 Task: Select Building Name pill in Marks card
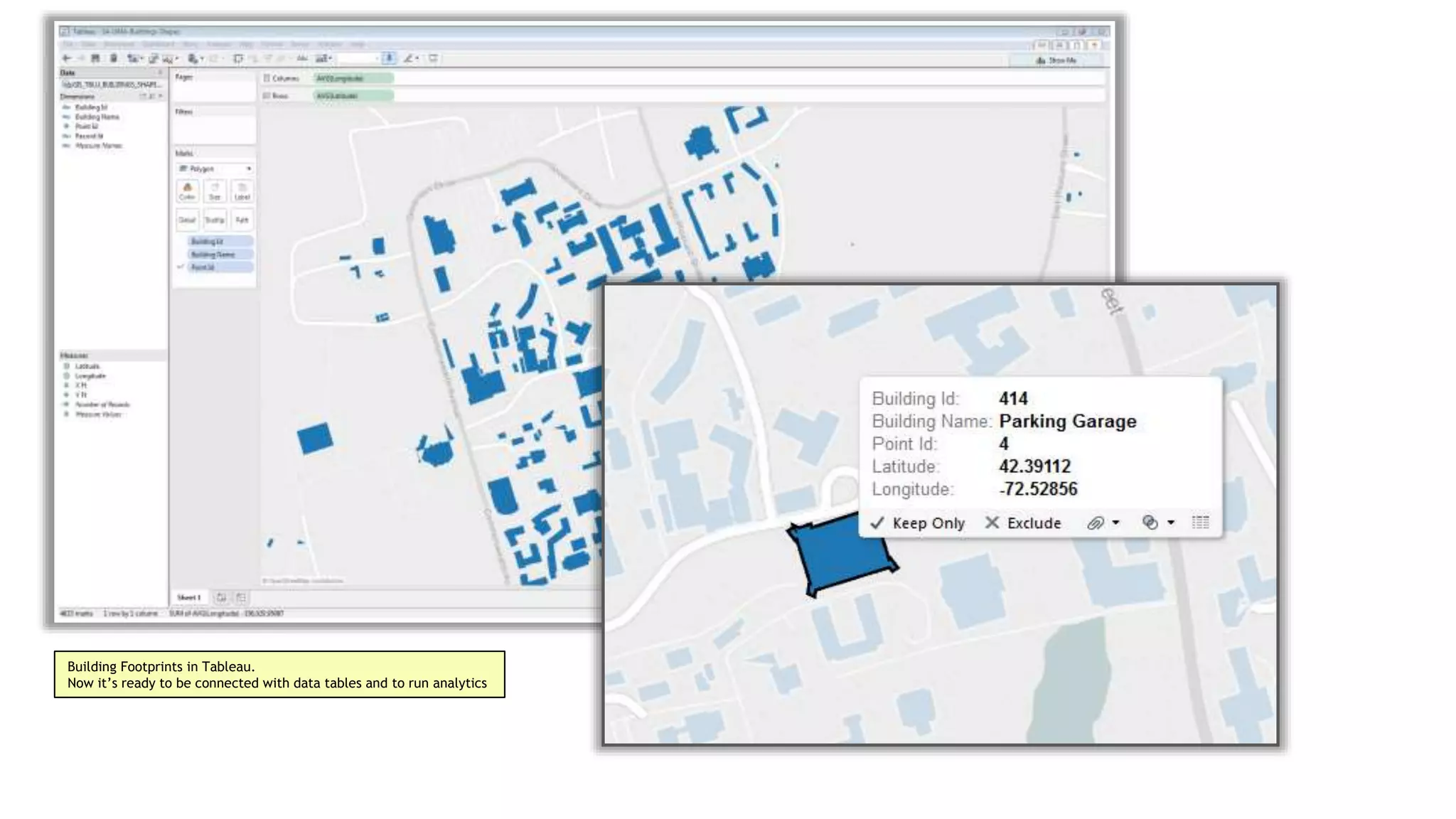tap(220, 255)
